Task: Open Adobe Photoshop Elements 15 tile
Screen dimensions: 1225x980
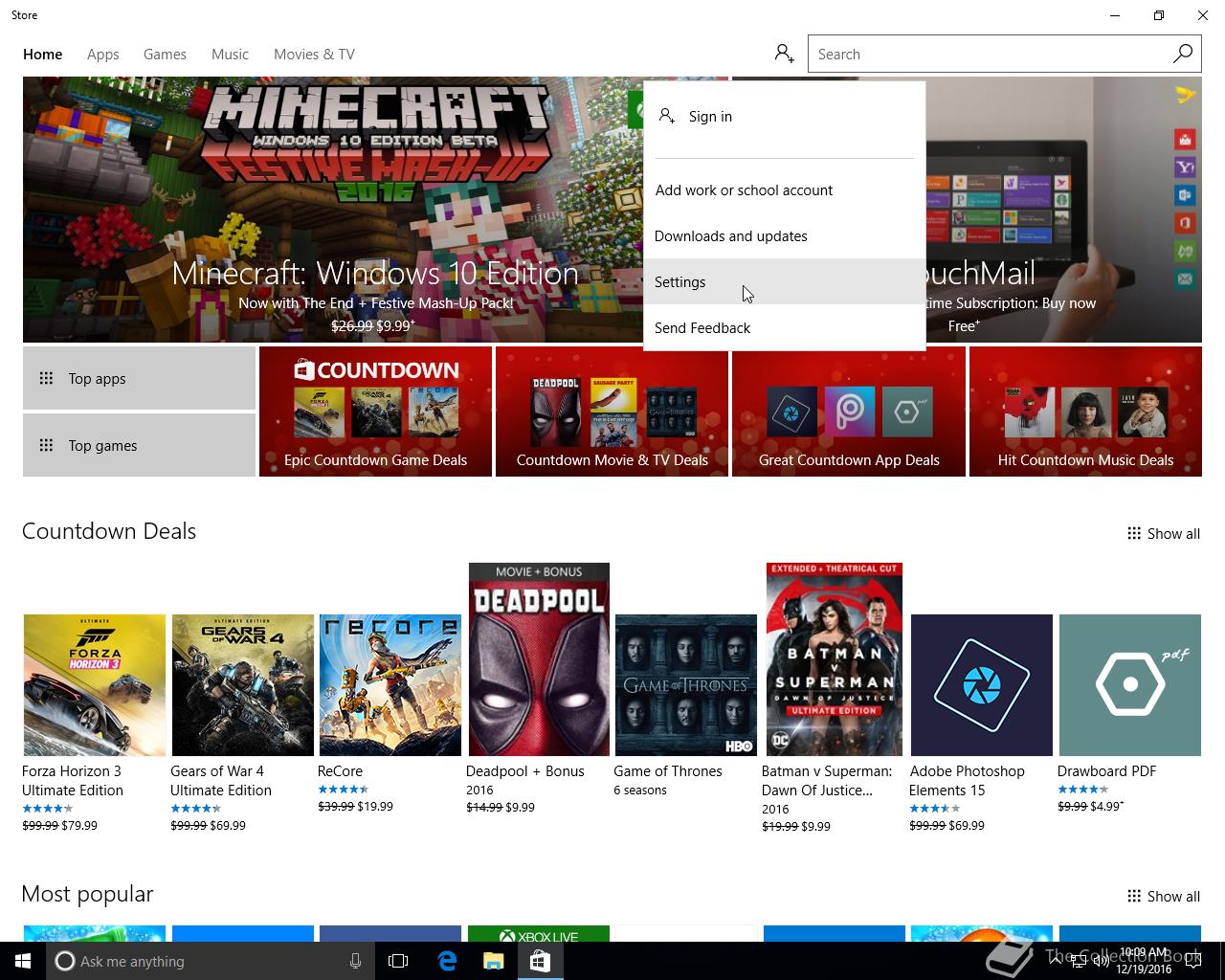Action: tap(982, 685)
